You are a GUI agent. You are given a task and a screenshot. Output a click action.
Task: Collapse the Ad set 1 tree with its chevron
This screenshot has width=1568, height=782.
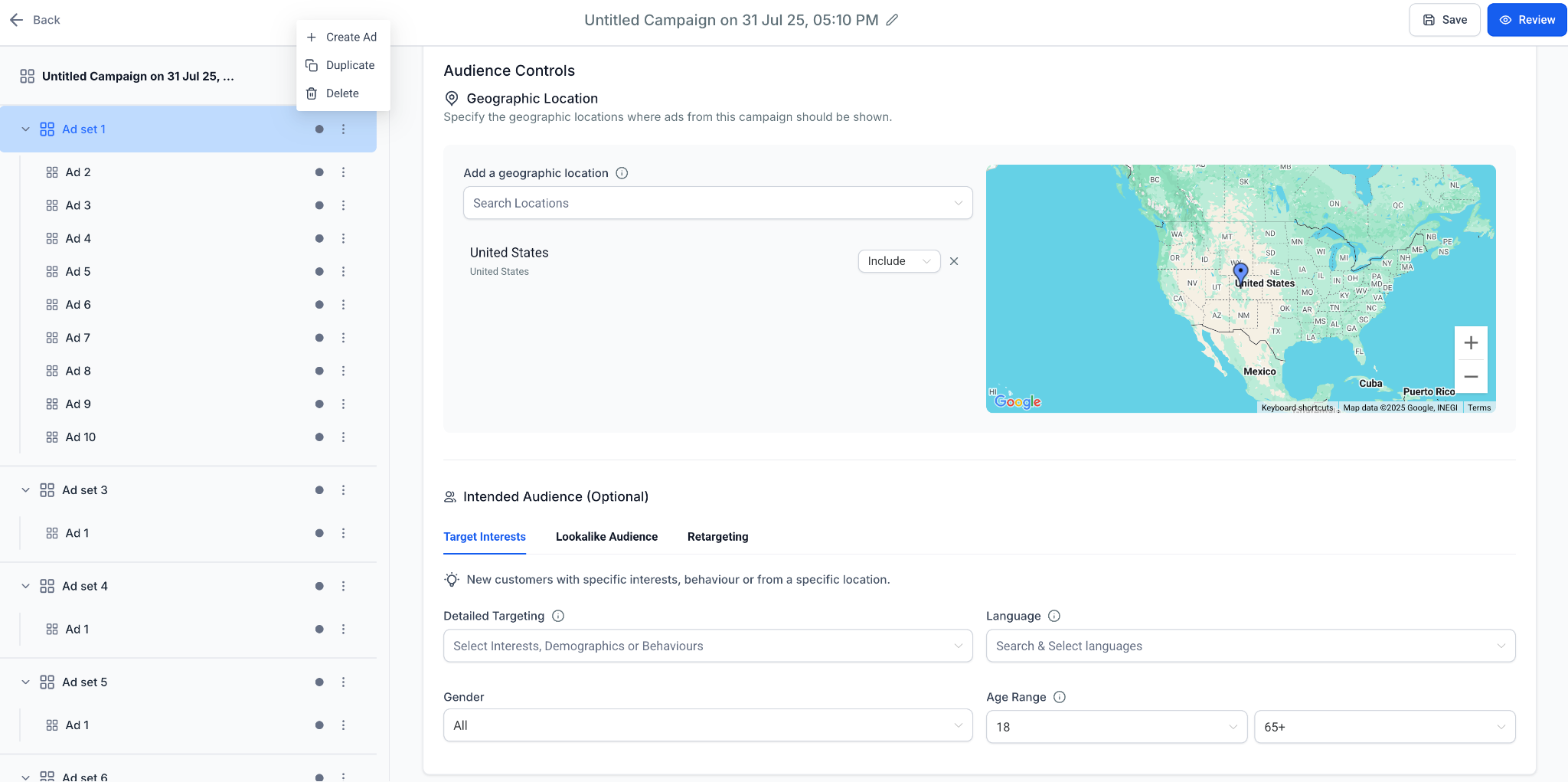(x=25, y=129)
